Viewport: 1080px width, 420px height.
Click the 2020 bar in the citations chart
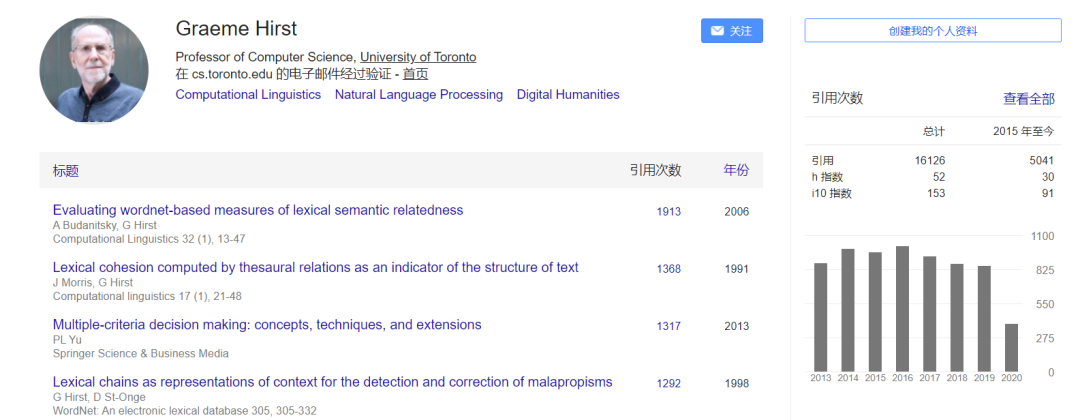(x=1011, y=347)
